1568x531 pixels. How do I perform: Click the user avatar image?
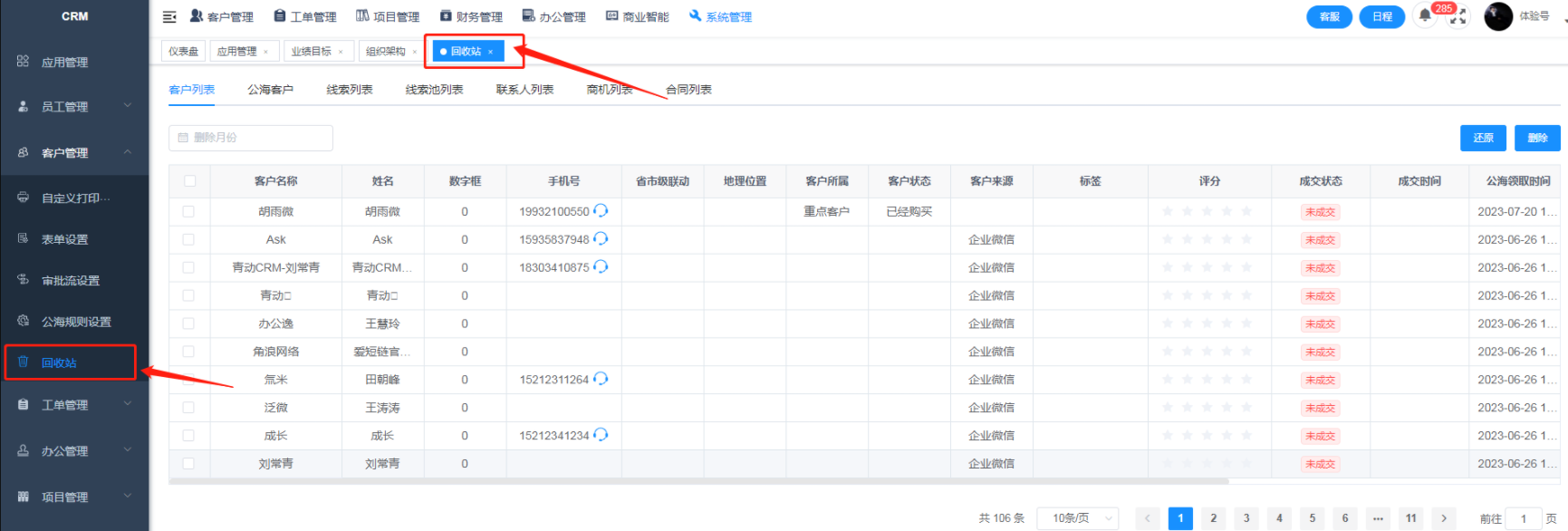(x=1498, y=16)
